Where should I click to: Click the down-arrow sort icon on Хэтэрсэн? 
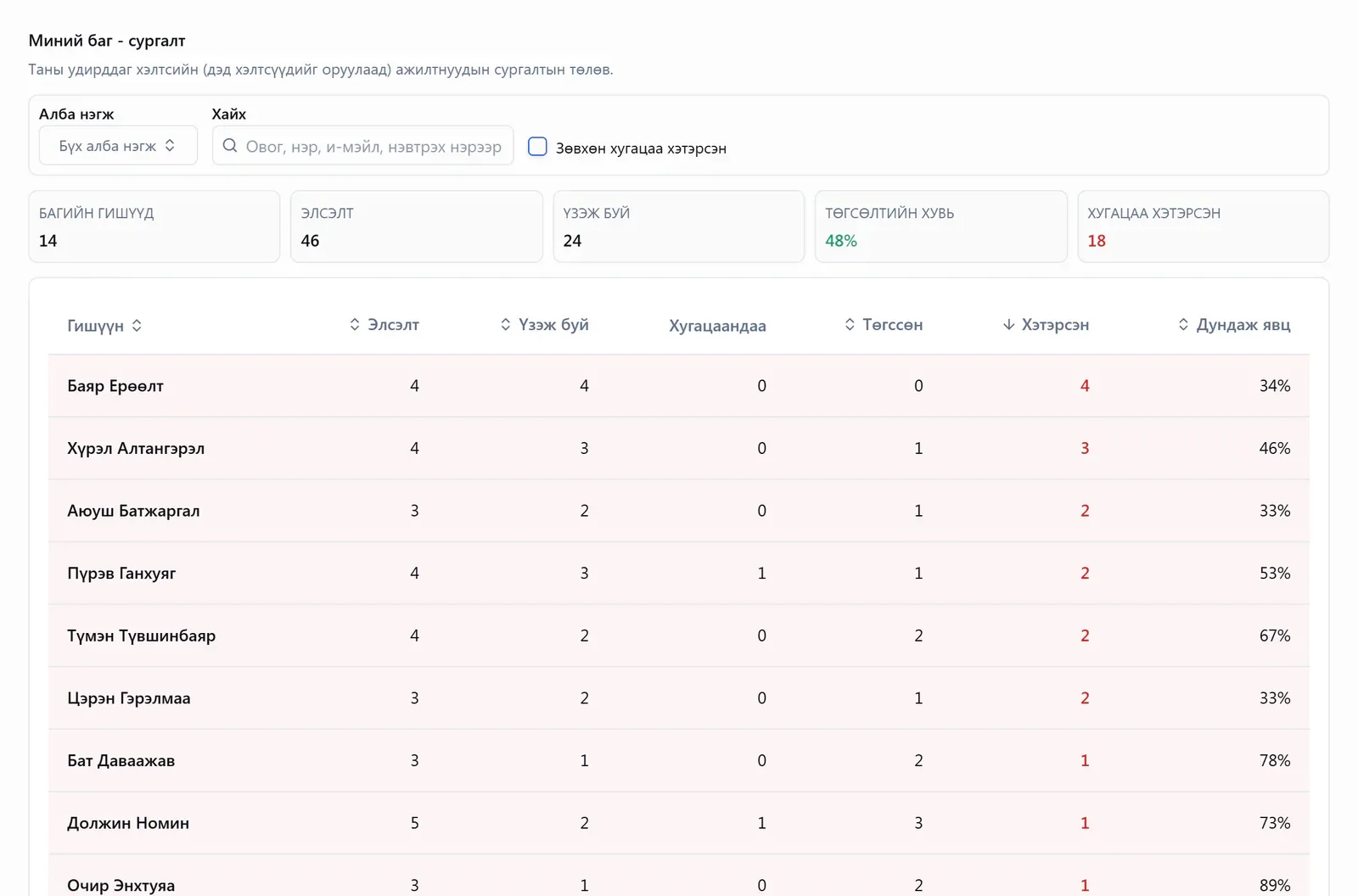click(1008, 324)
